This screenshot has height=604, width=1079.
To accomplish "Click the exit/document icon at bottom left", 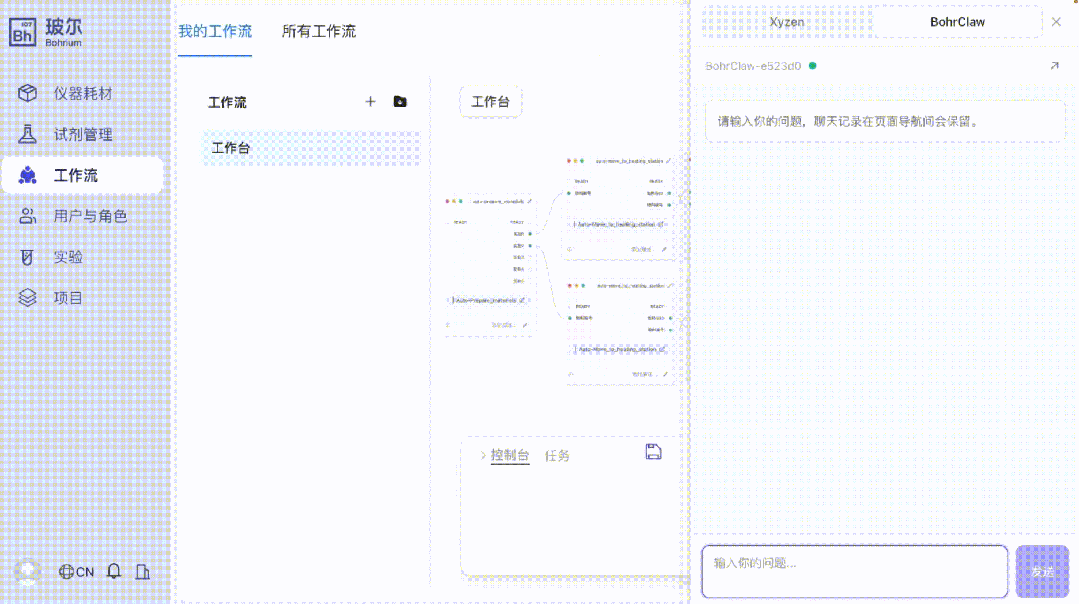I will coord(142,571).
